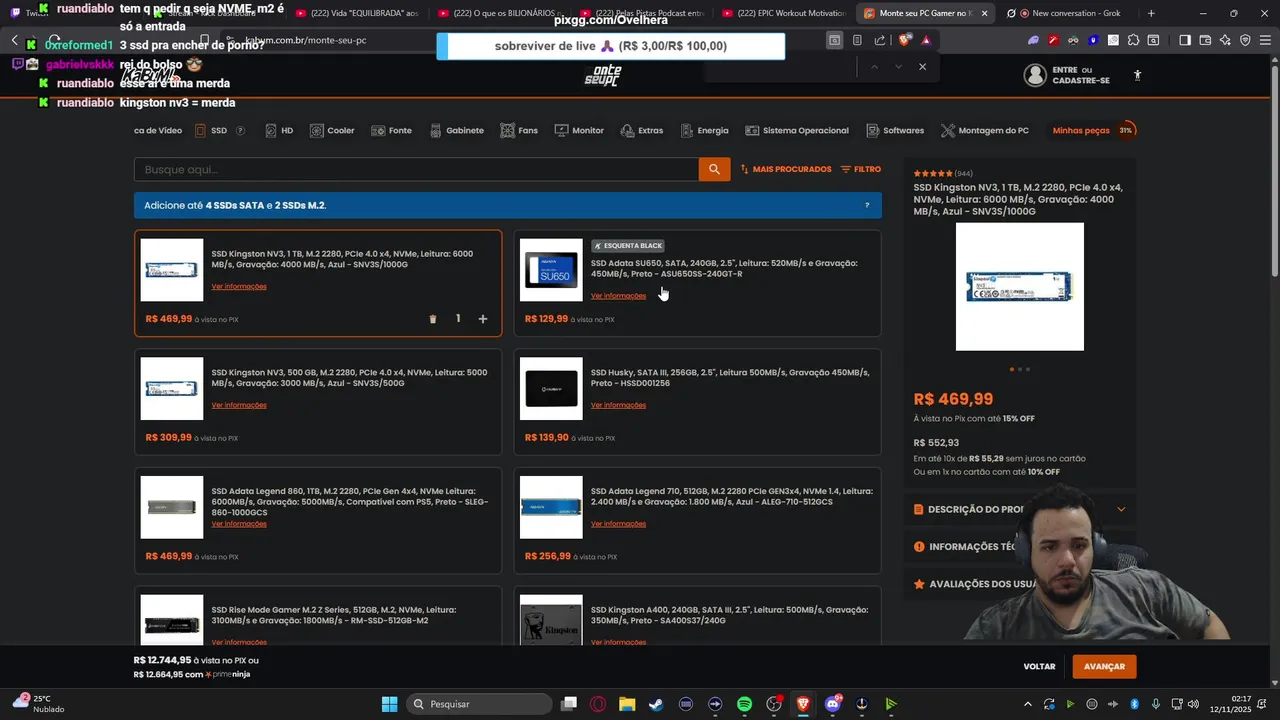Click help icon on SSD limit banner
The image size is (1280, 720).
tap(867, 205)
